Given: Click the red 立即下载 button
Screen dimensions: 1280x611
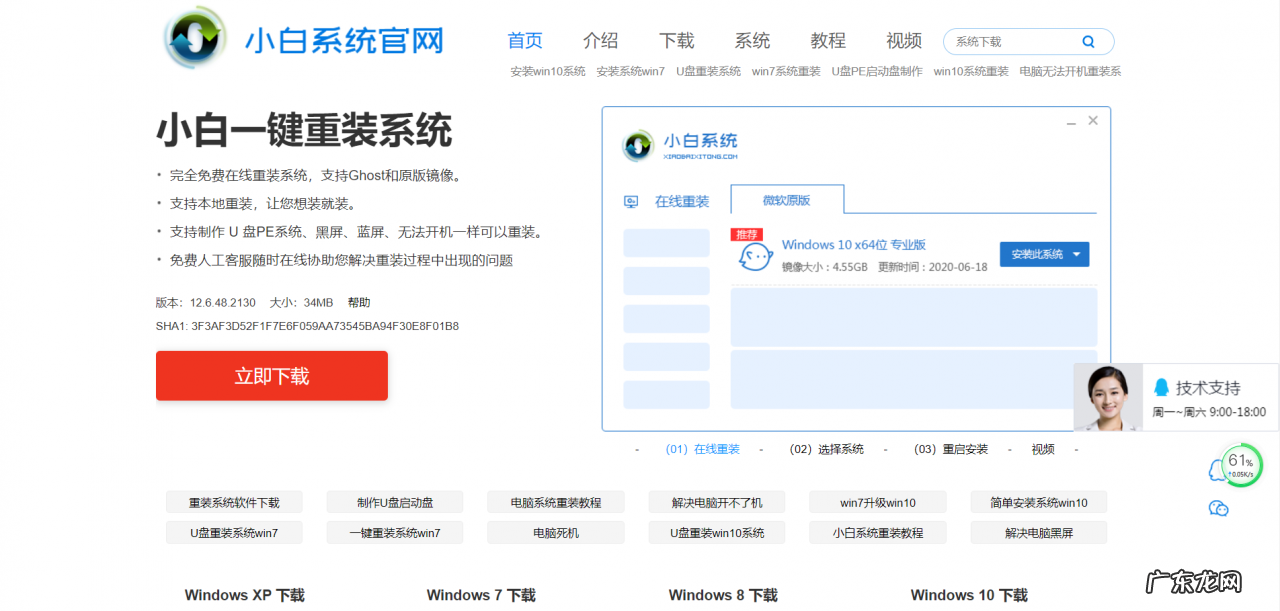Looking at the screenshot, I should [271, 376].
